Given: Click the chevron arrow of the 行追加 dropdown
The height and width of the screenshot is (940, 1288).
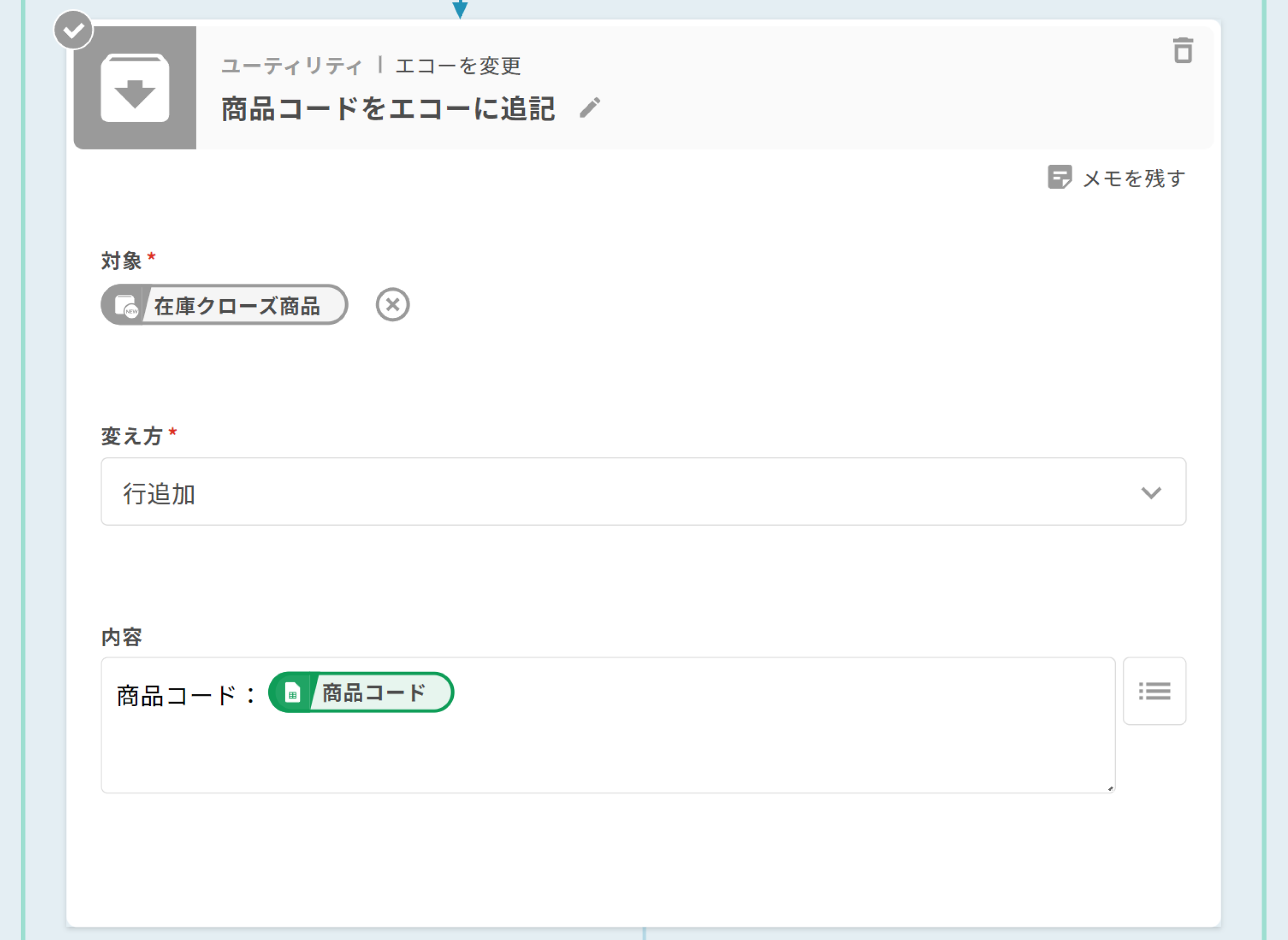Looking at the screenshot, I should click(x=1151, y=492).
